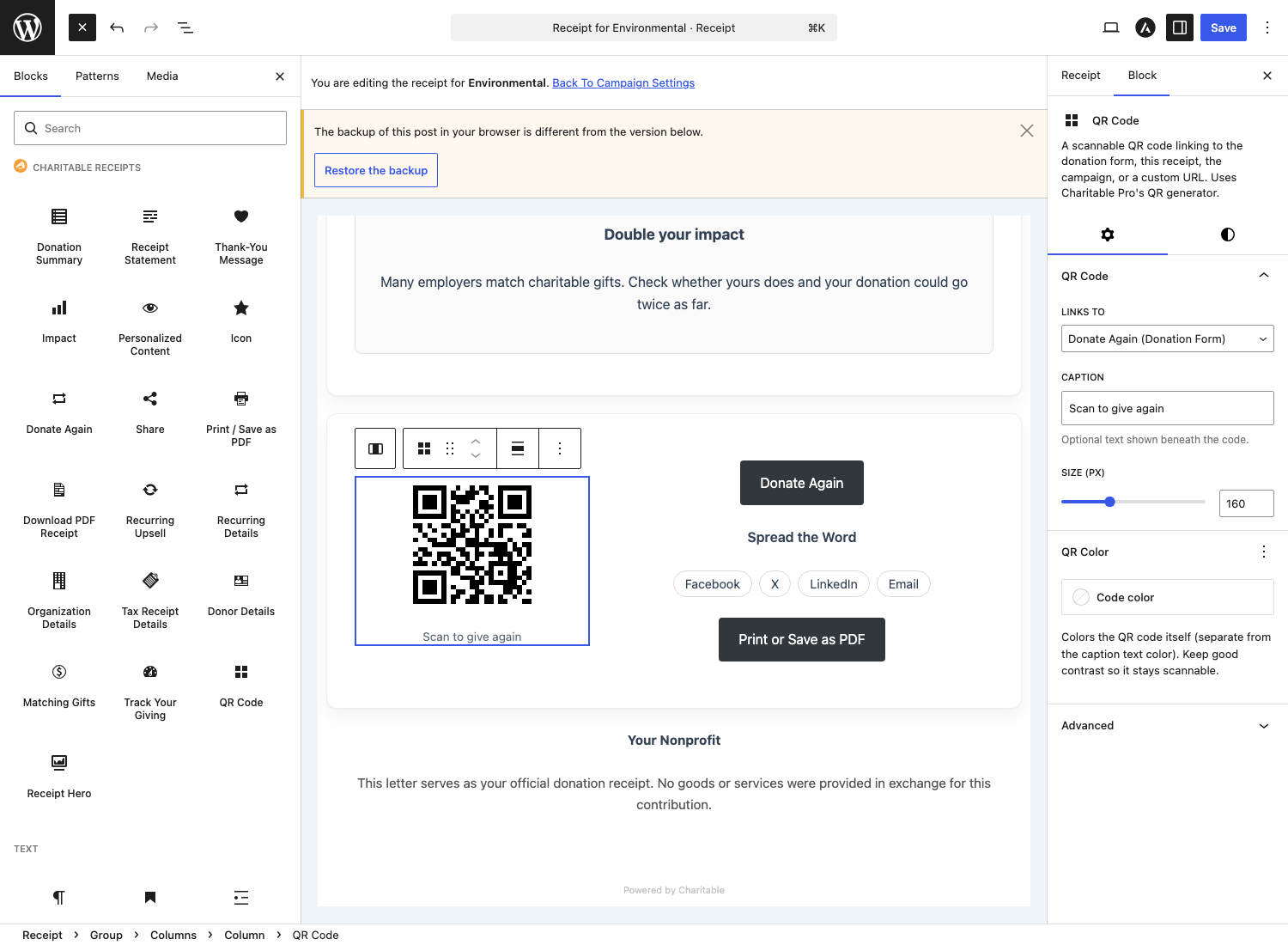Open the Astra settings icon in top bar

[1145, 27]
